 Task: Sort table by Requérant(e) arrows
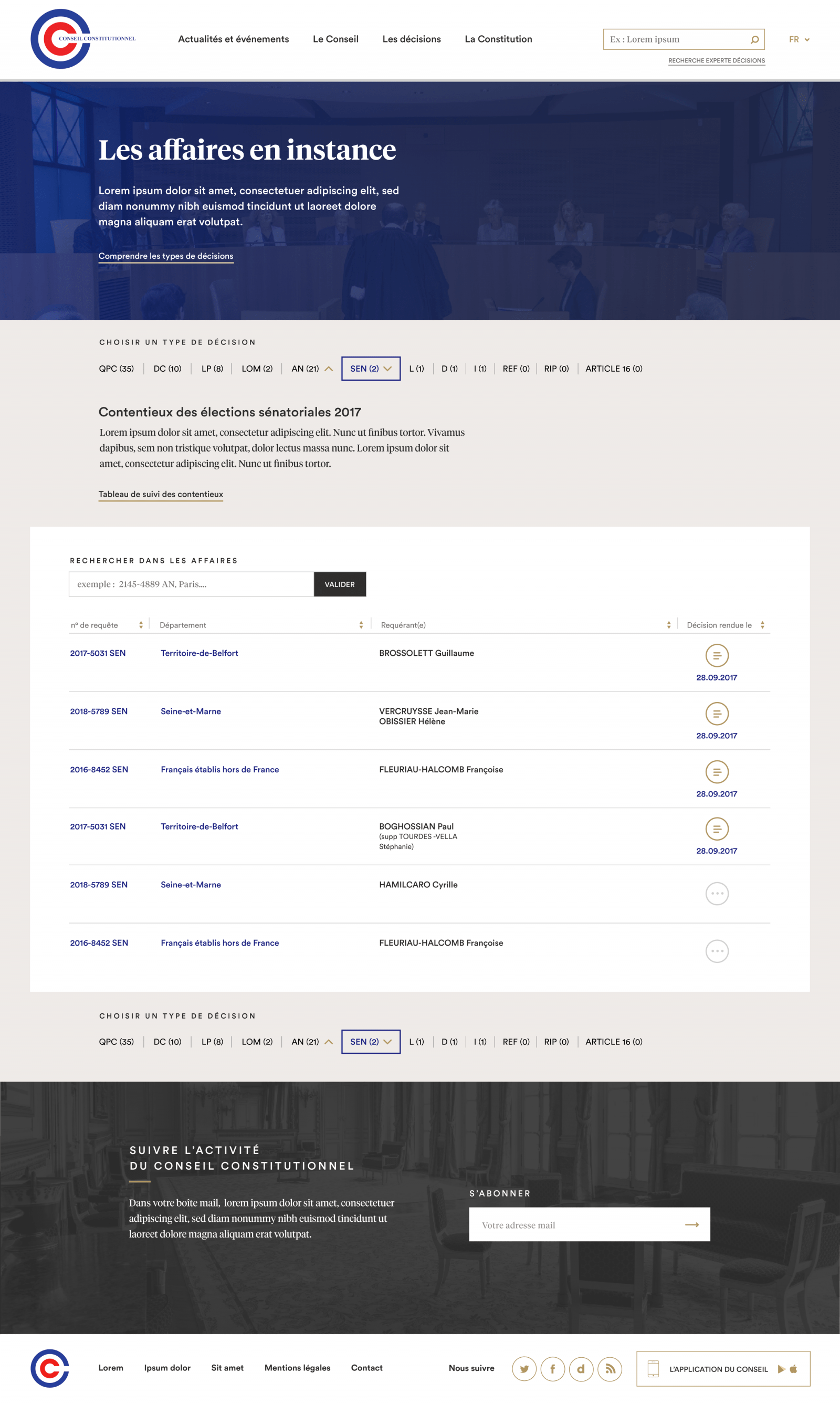[668, 625]
